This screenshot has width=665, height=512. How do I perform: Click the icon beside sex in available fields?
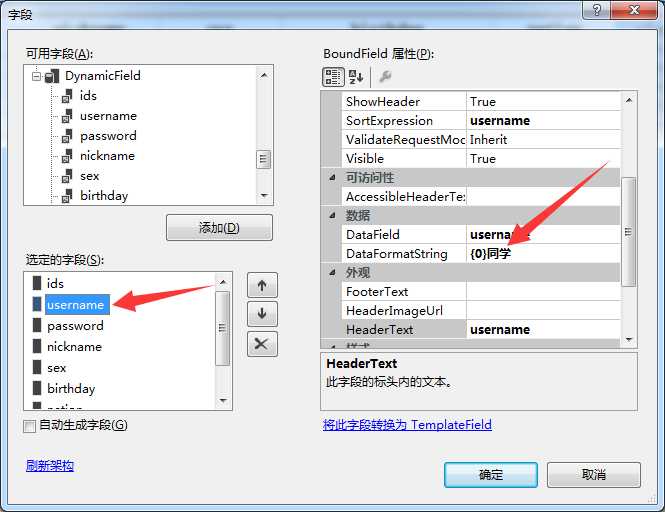click(67, 176)
